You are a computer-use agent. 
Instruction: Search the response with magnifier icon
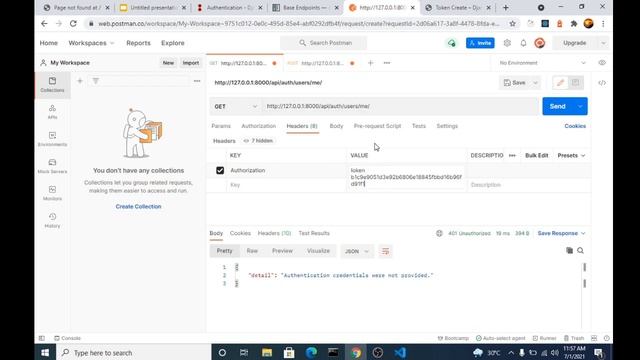tap(580, 250)
